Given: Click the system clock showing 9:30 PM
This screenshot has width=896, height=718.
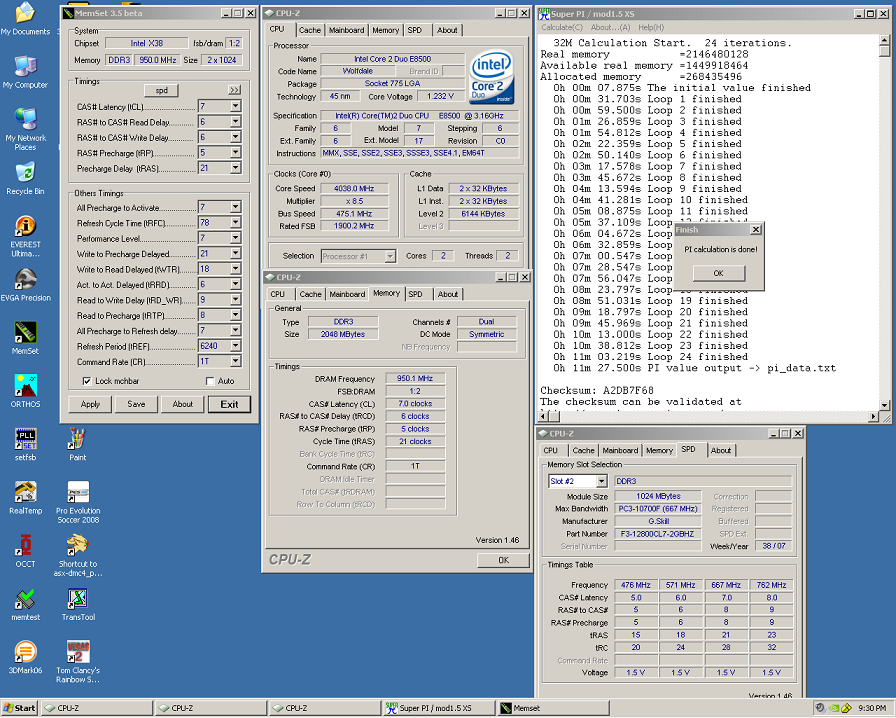Looking at the screenshot, I should [x=872, y=708].
